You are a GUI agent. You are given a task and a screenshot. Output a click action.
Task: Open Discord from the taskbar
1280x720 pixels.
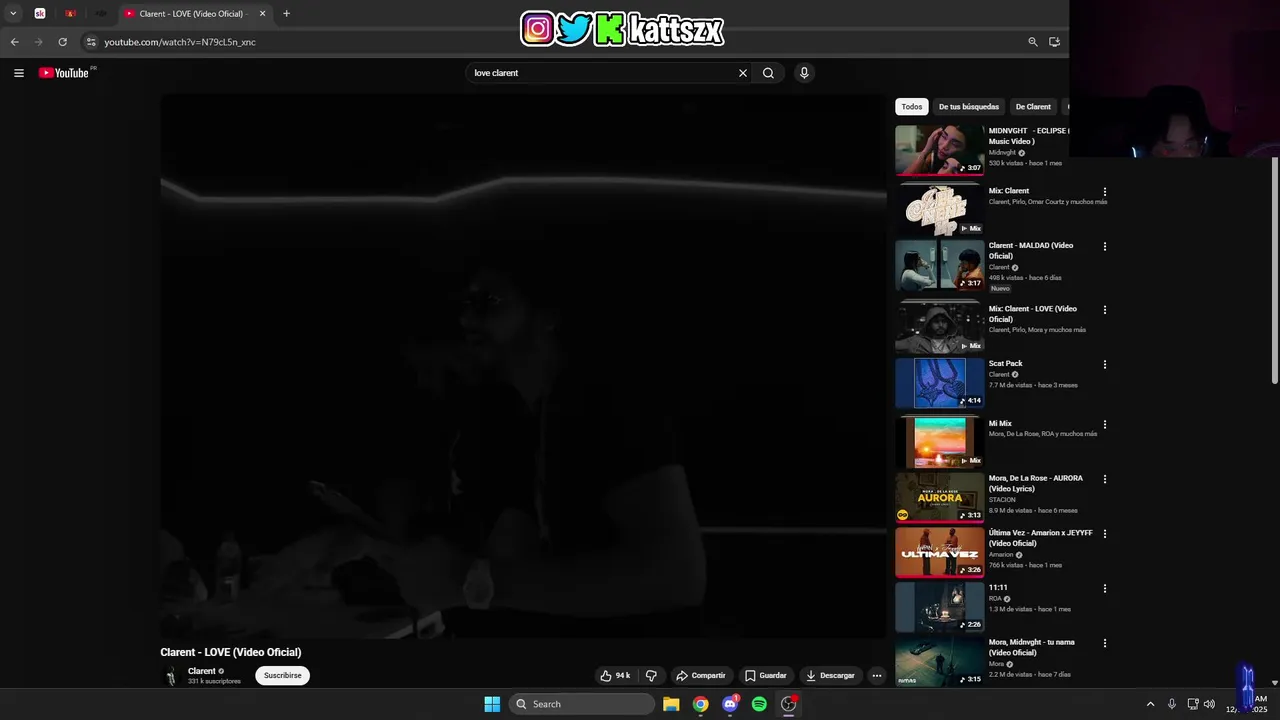click(730, 704)
